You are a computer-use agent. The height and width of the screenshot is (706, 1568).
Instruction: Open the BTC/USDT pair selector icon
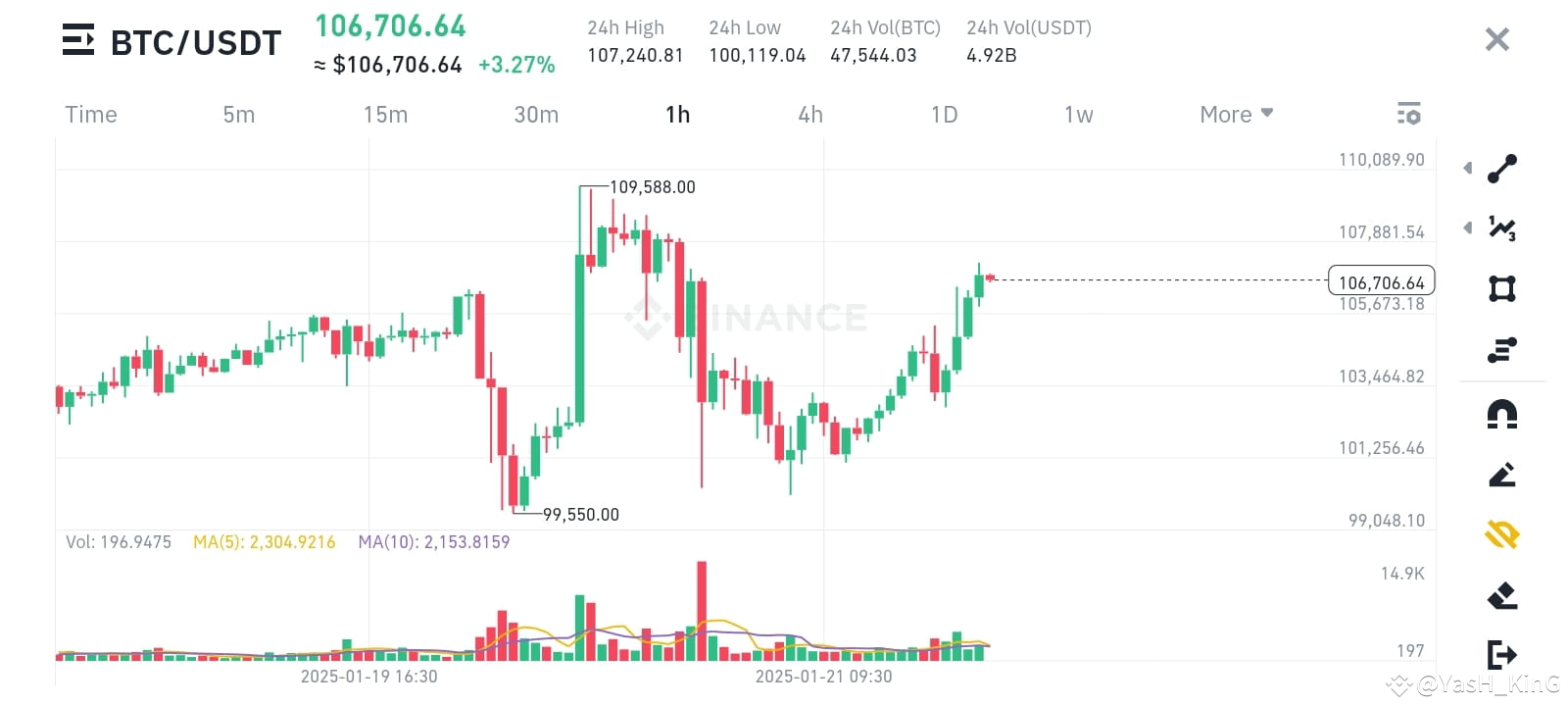(x=77, y=41)
